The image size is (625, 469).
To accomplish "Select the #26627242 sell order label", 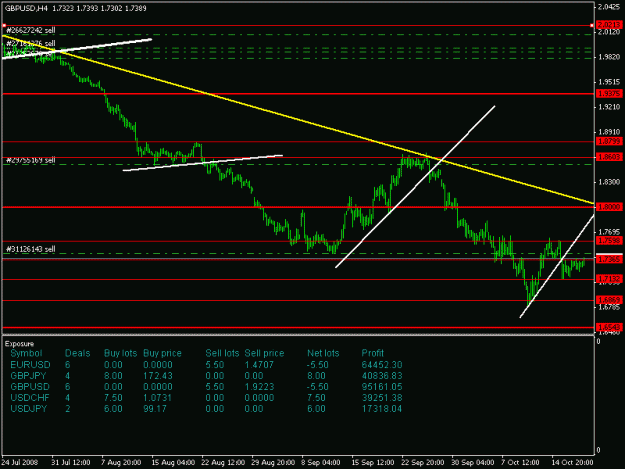I will pyautogui.click(x=31, y=30).
